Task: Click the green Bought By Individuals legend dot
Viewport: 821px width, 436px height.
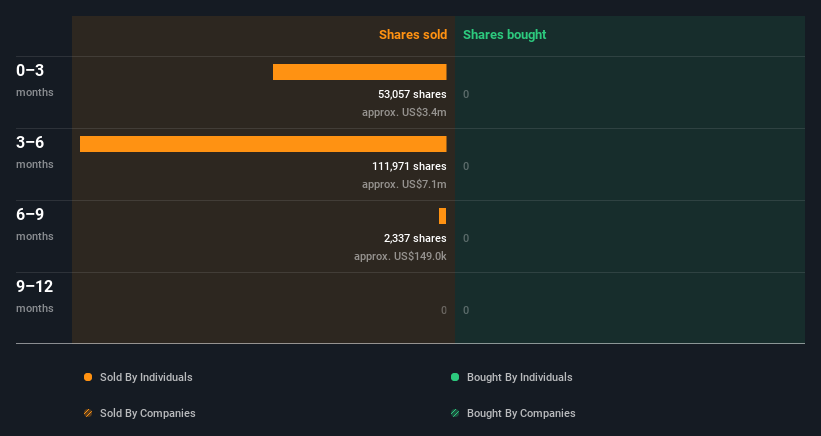Action: coord(455,377)
